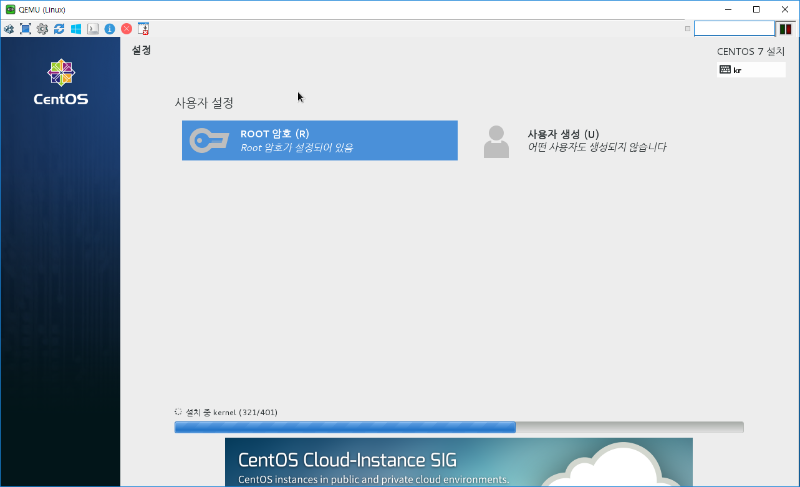
Task: Click 'Root 암호가 설정되어 있음' status text
Action: [x=296, y=148]
